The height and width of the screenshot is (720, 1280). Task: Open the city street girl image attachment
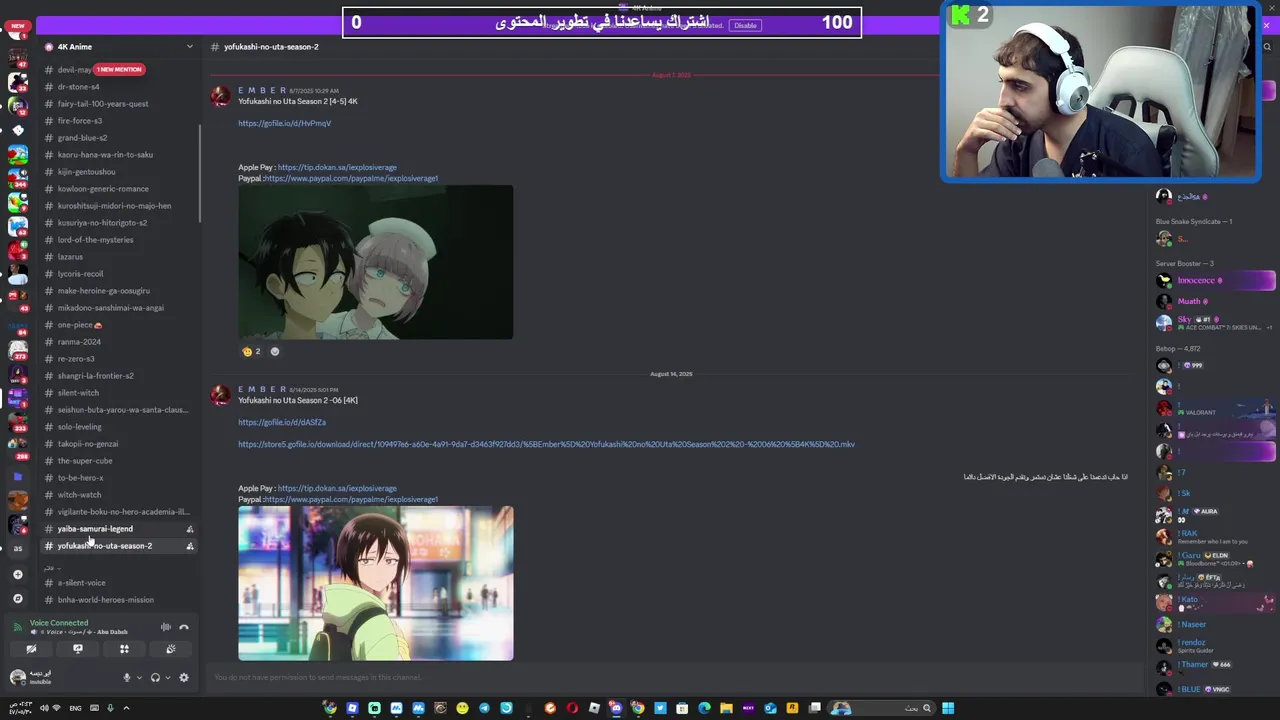pos(375,583)
